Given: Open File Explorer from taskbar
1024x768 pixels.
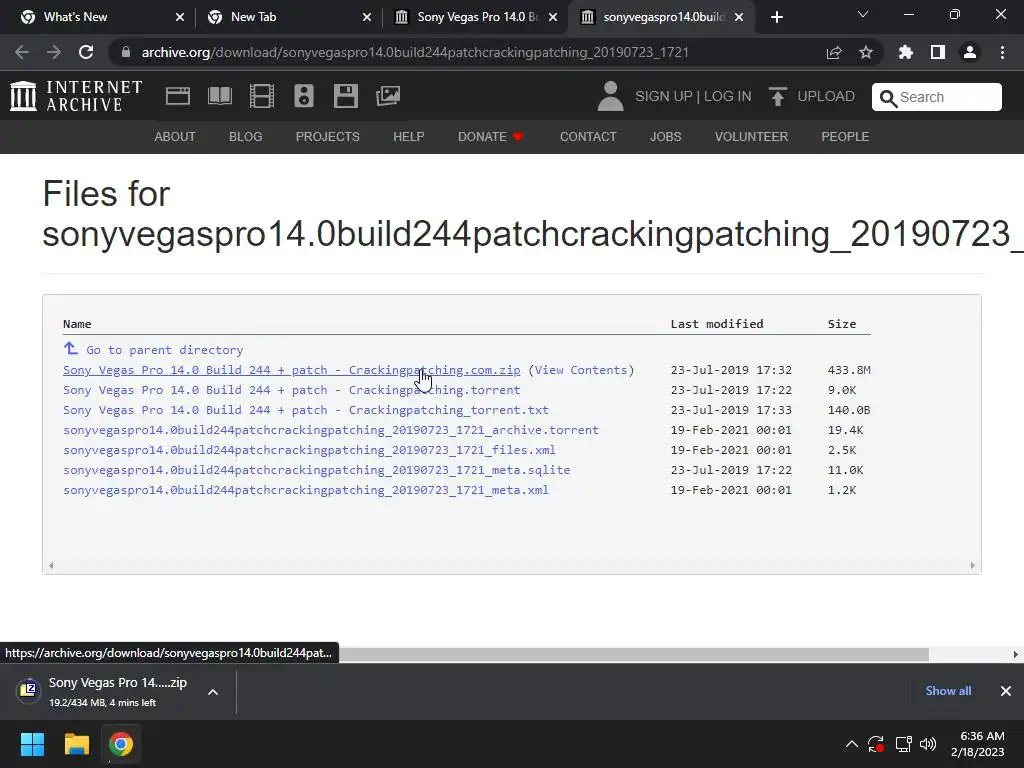Looking at the screenshot, I should pos(76,744).
